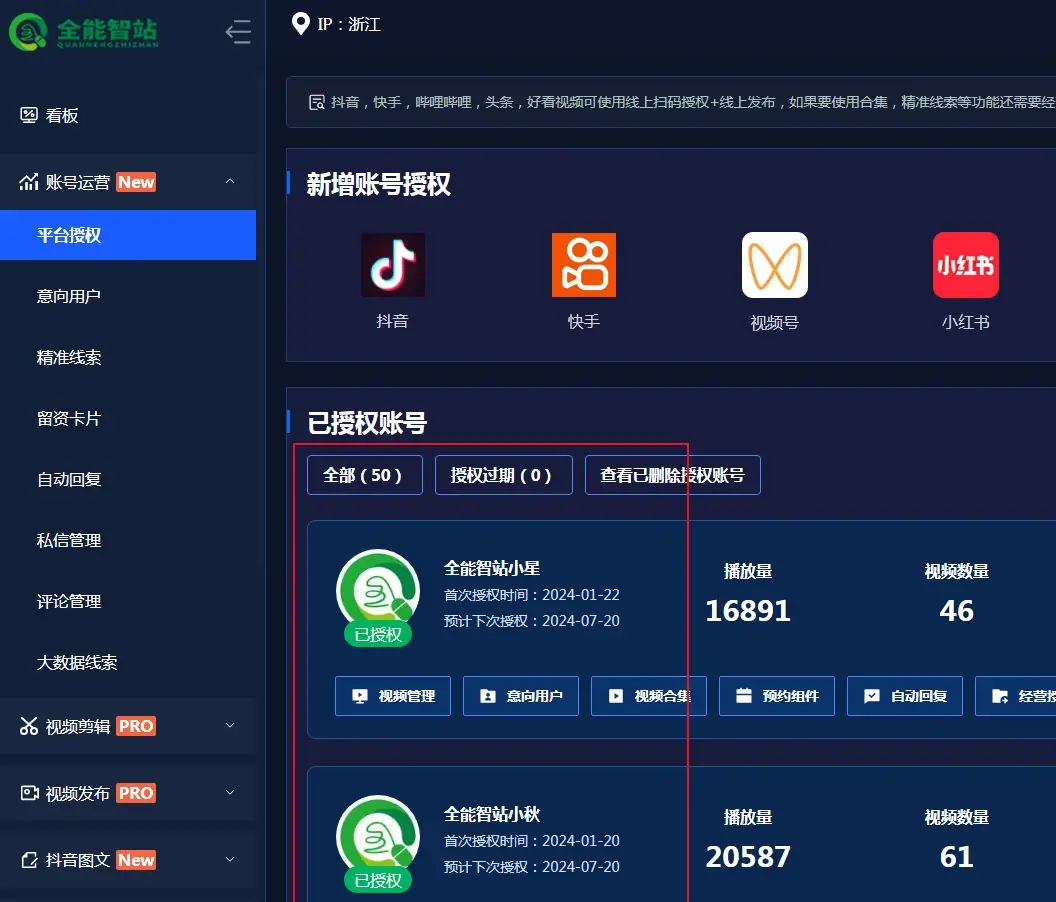Click account name 全能智站小秋

[492, 814]
